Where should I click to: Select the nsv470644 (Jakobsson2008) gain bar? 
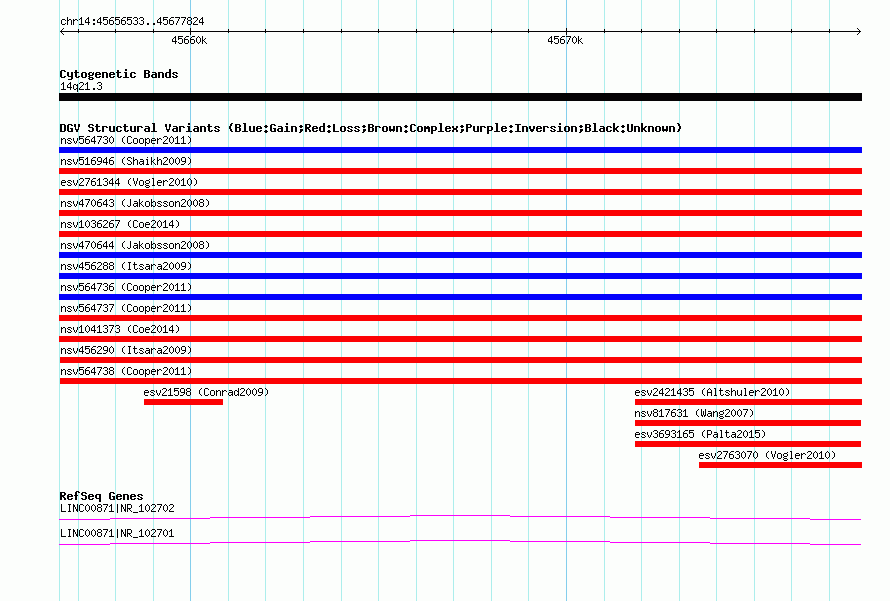click(460, 255)
